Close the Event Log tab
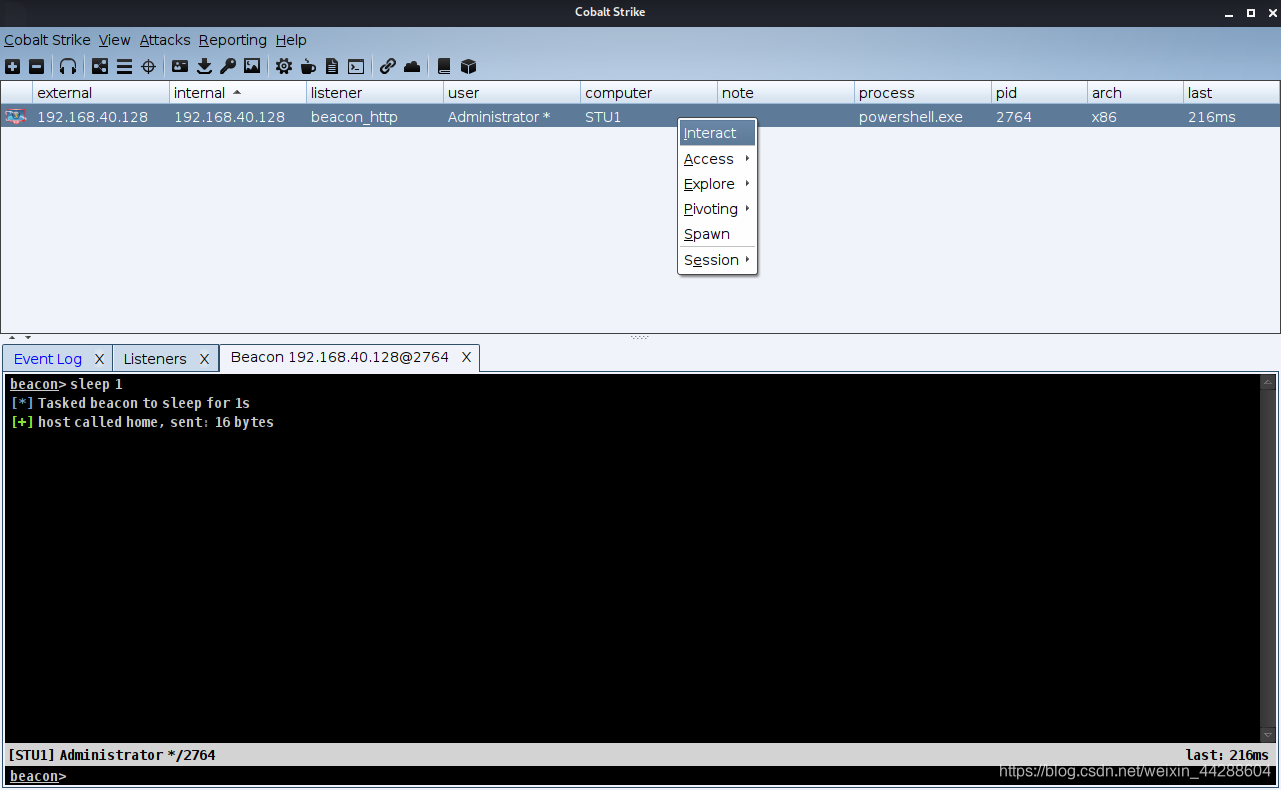 click(99, 359)
